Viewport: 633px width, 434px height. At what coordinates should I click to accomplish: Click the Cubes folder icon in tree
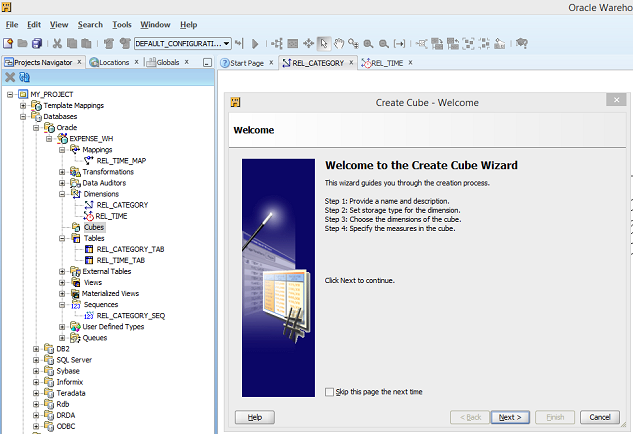pos(76,227)
